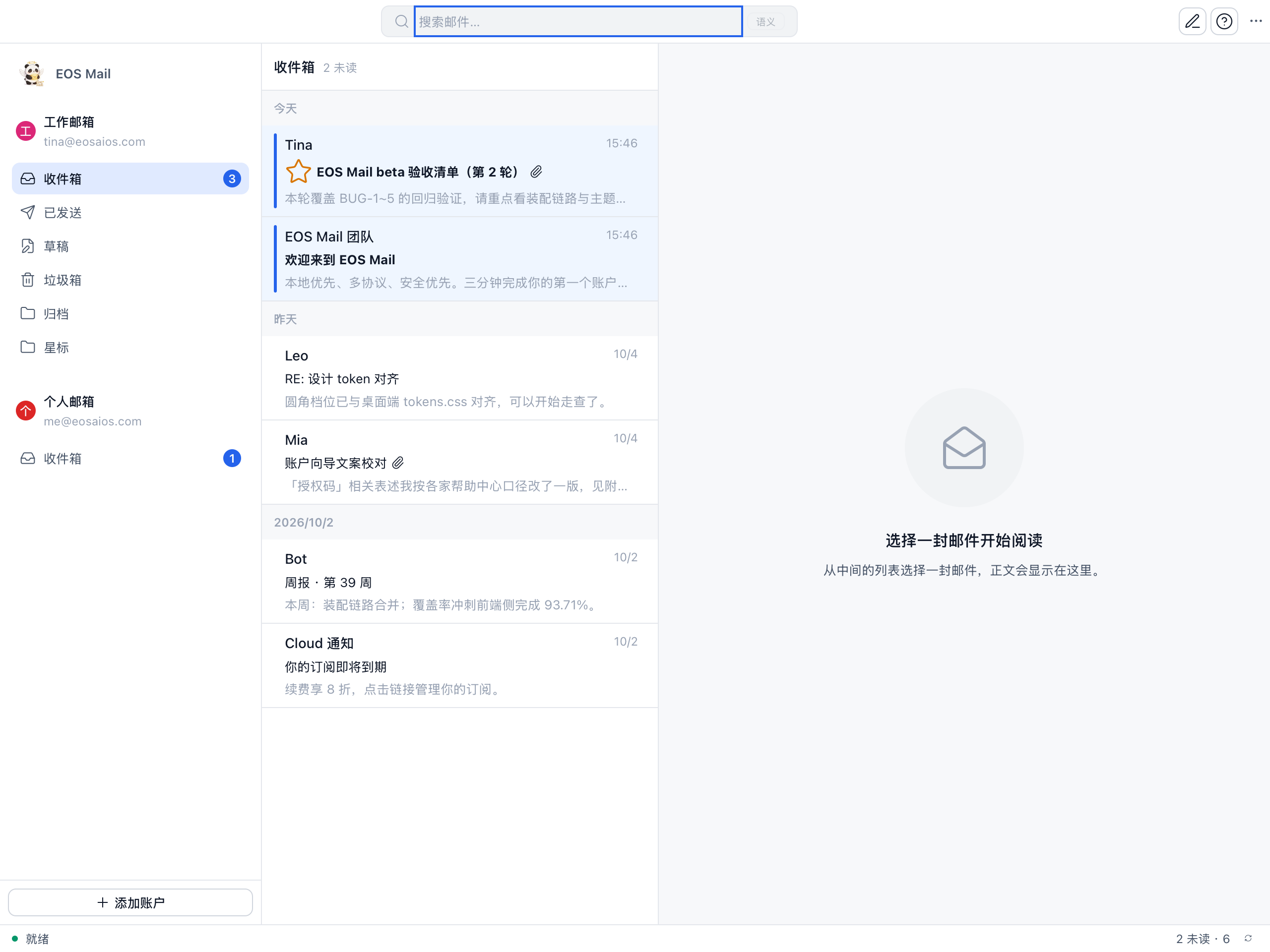Click the 2 未读 · 6 status count
Screen dimensions: 1270x952
click(x=1203, y=939)
